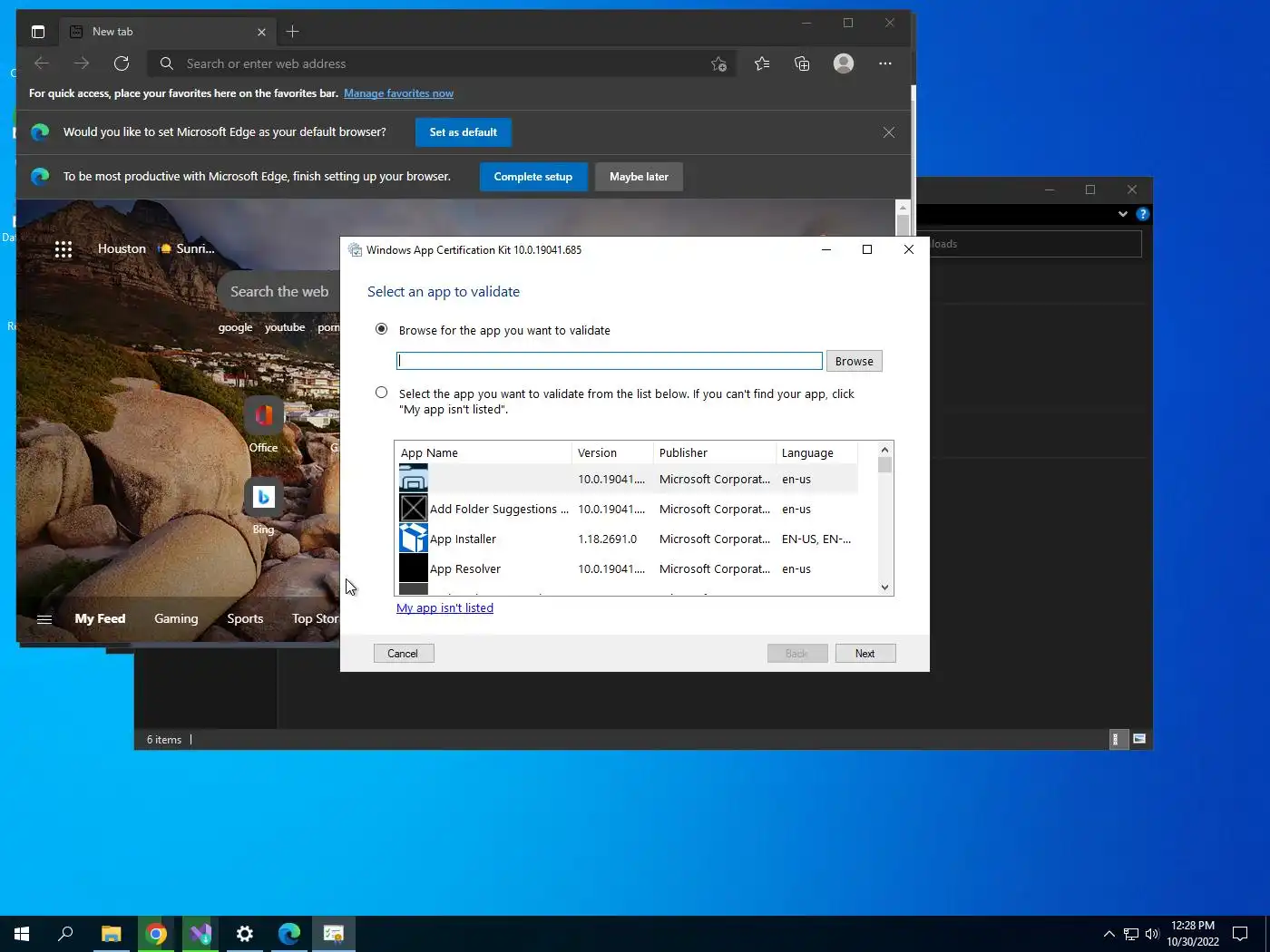Select the App Installer icon in the list

pos(414,539)
